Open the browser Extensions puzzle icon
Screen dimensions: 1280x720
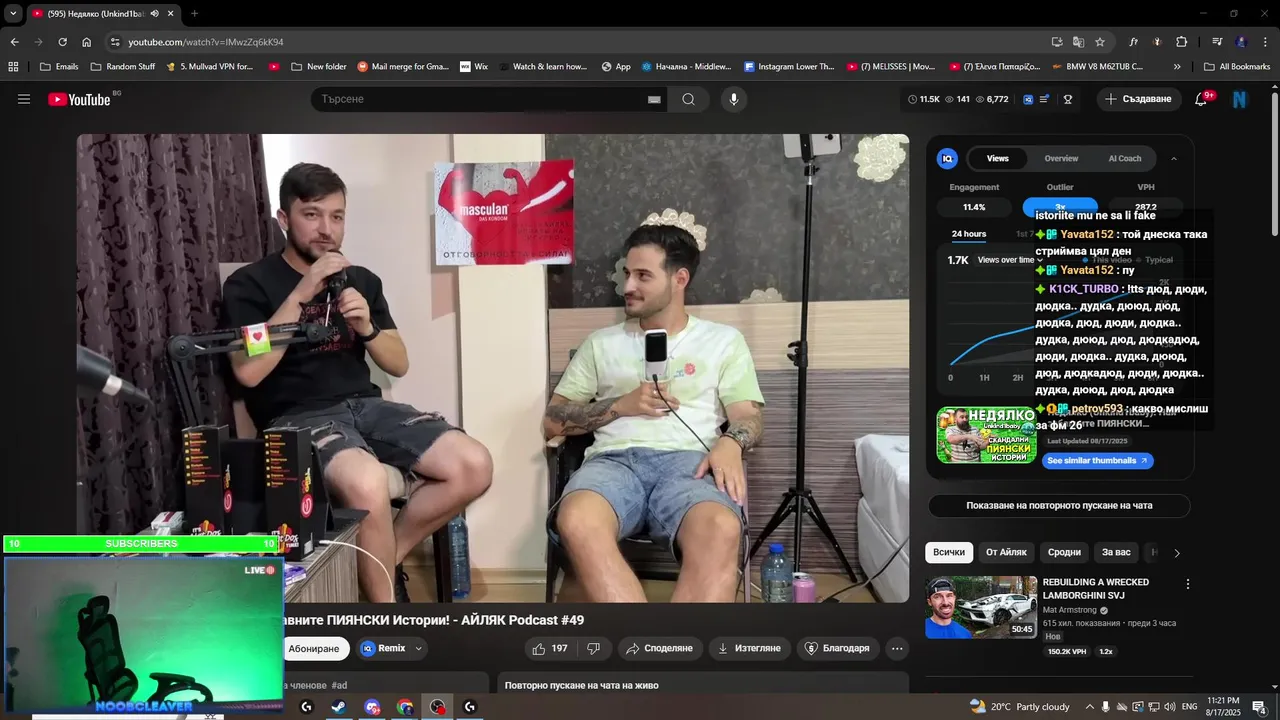[x=1182, y=42]
